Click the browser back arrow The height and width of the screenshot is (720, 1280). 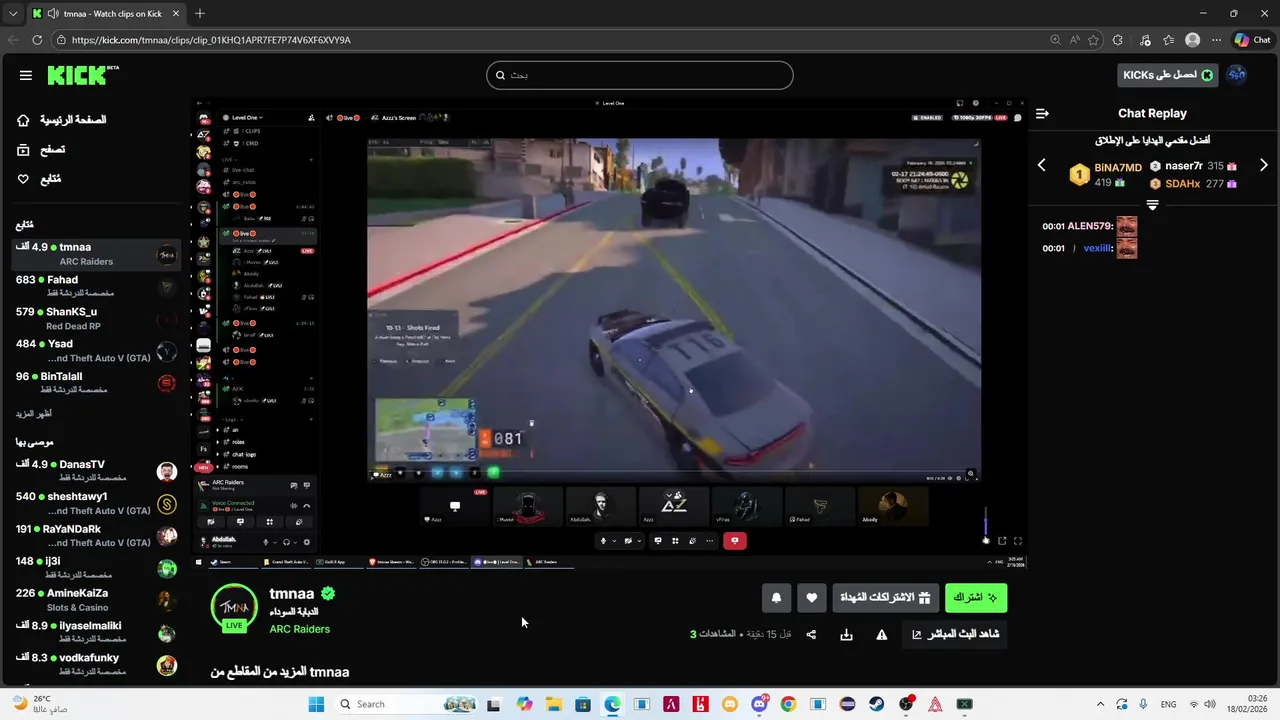pos(12,40)
